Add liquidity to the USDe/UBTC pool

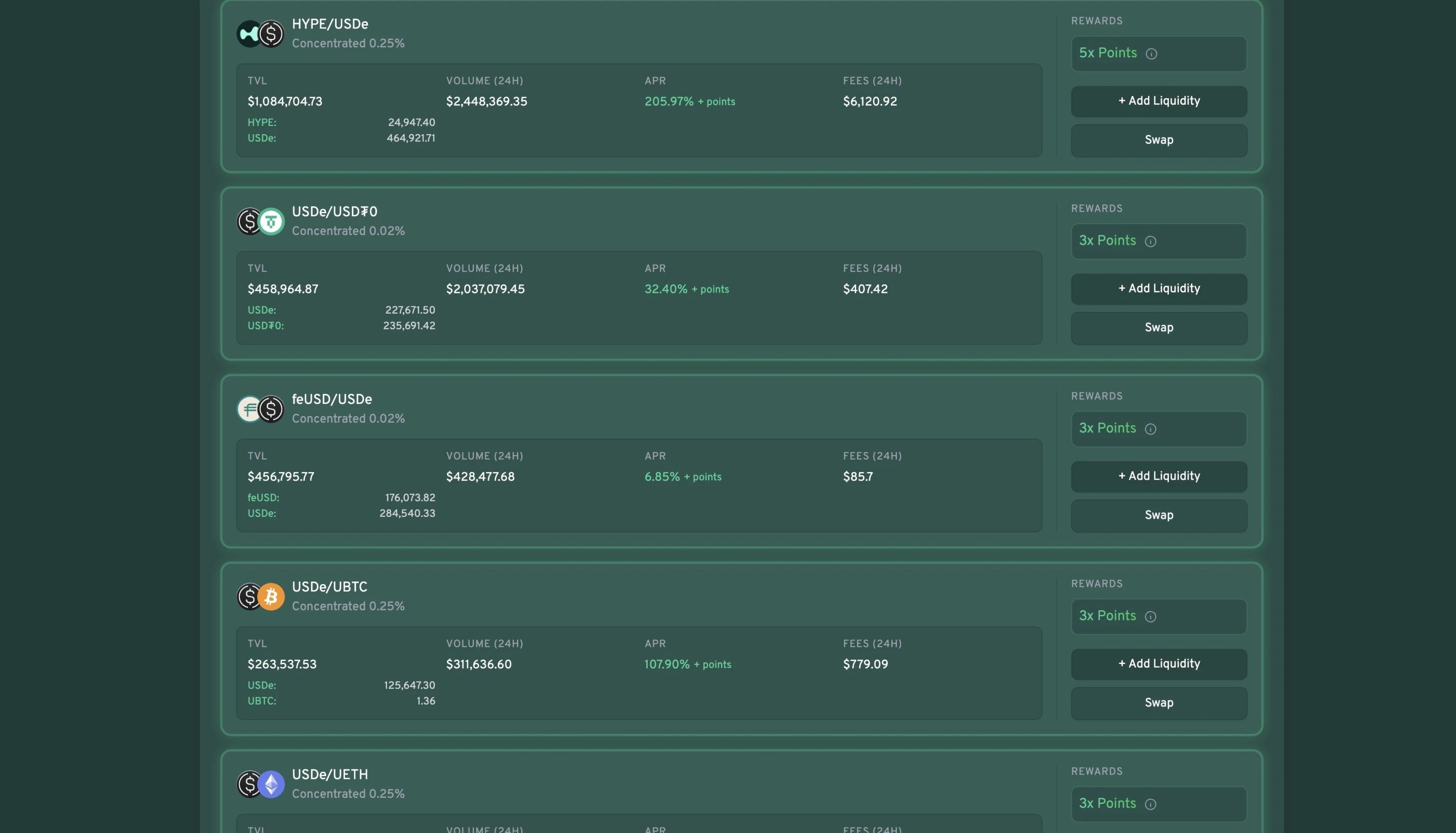[x=1159, y=664]
